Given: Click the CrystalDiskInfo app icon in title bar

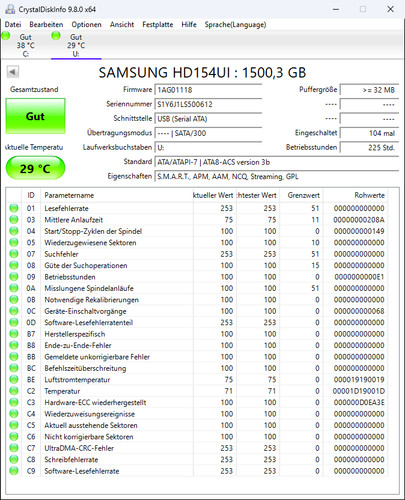Looking at the screenshot, I should [10, 9].
